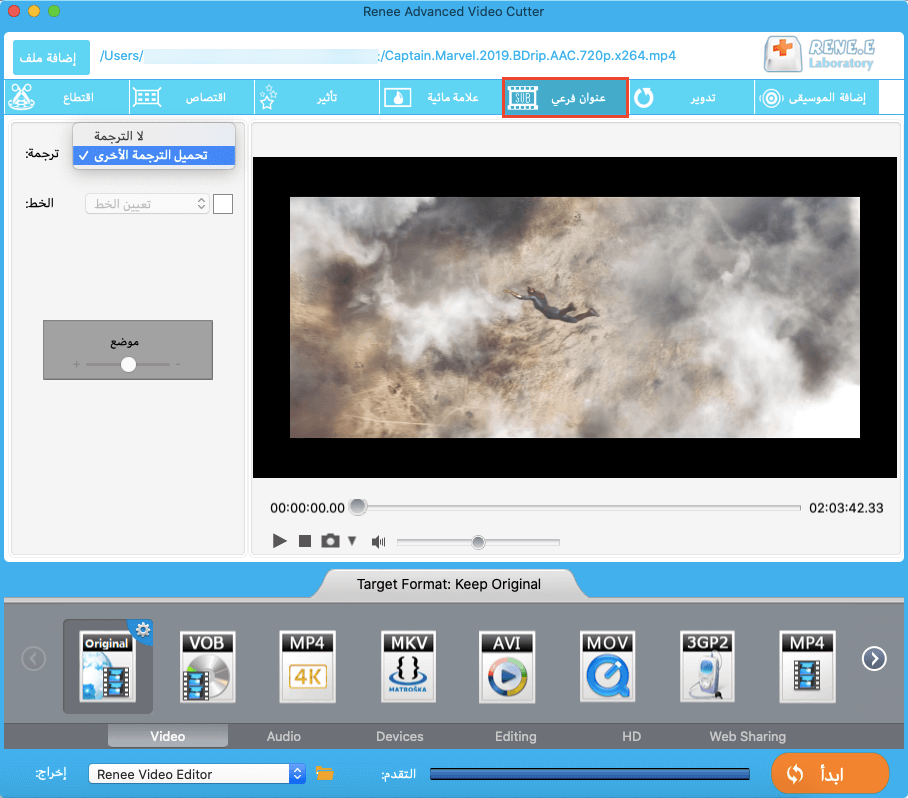The width and height of the screenshot is (908, 798).
Task: Click the orange 'ابدأ' start button
Action: click(830, 773)
